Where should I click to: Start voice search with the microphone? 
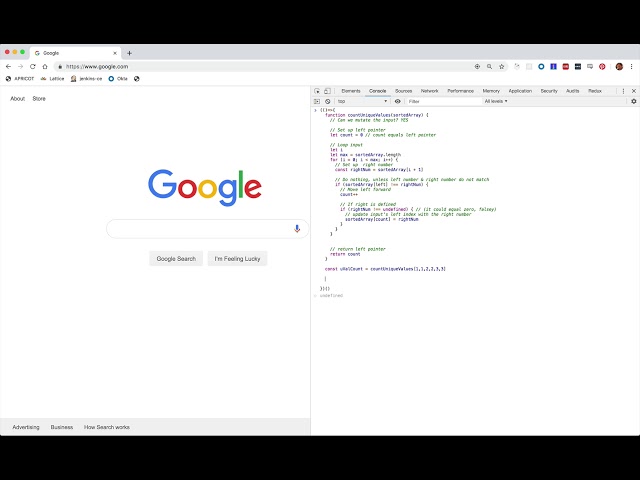point(297,229)
